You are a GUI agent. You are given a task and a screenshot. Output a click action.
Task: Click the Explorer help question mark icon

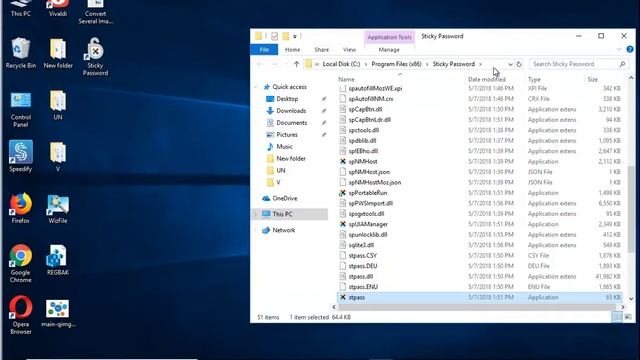point(630,49)
